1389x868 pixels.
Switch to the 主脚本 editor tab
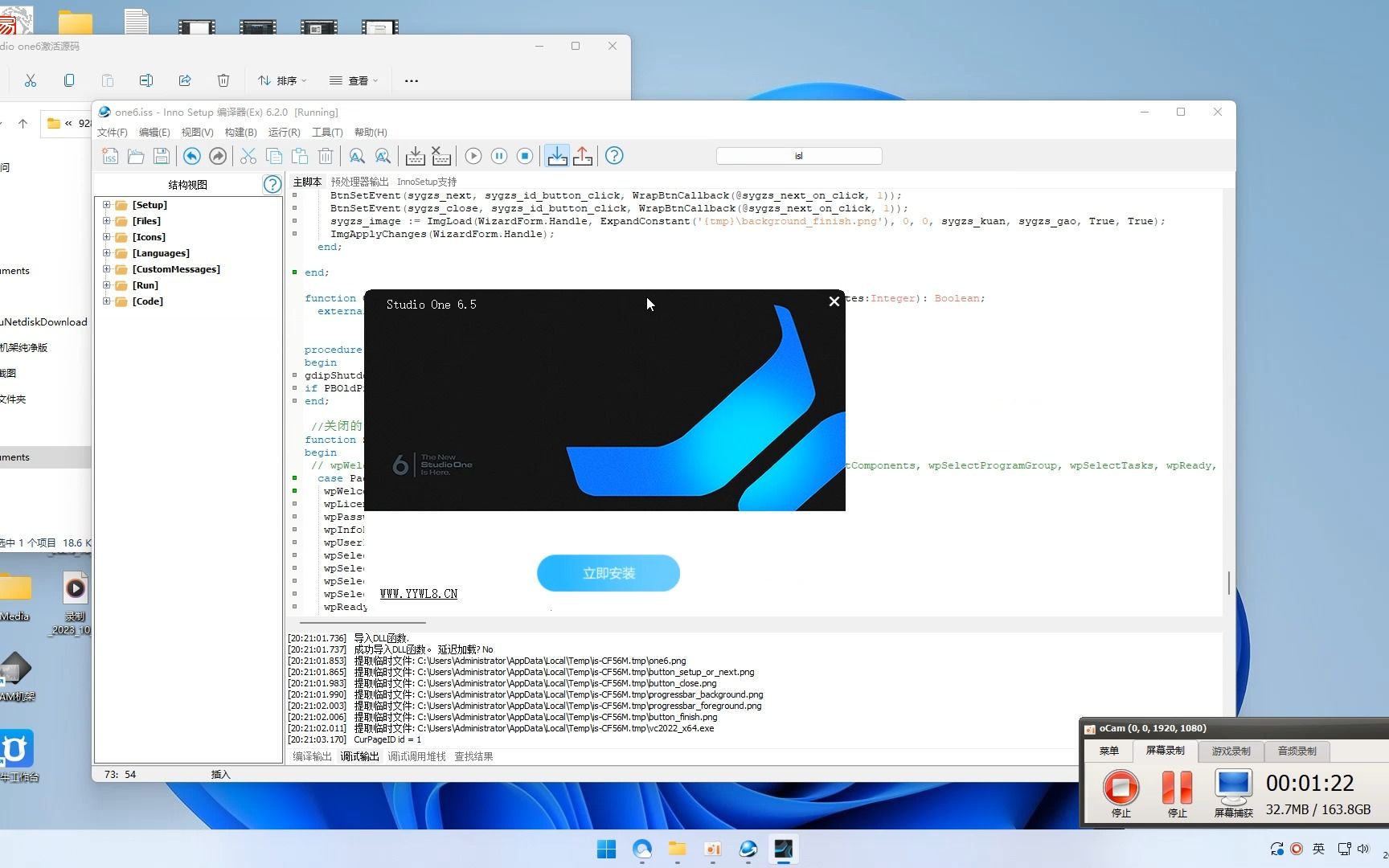(x=307, y=182)
